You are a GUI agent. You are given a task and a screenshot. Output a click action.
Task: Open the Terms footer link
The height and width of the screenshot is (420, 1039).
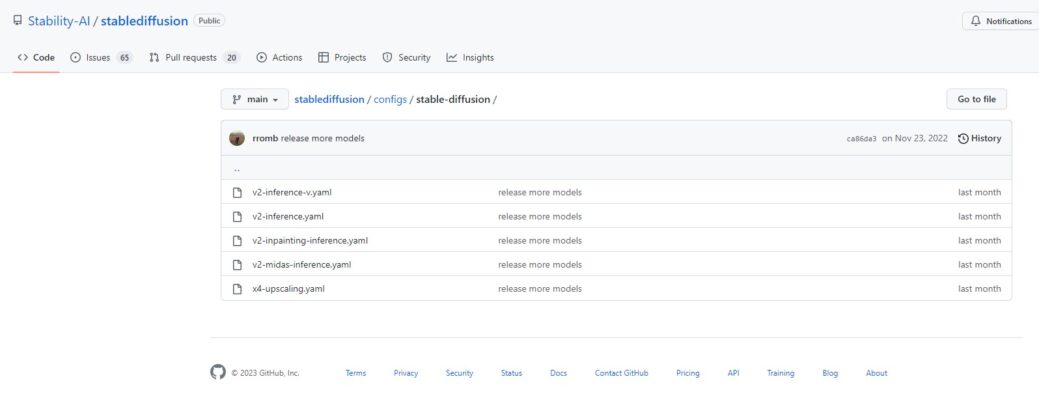356,373
